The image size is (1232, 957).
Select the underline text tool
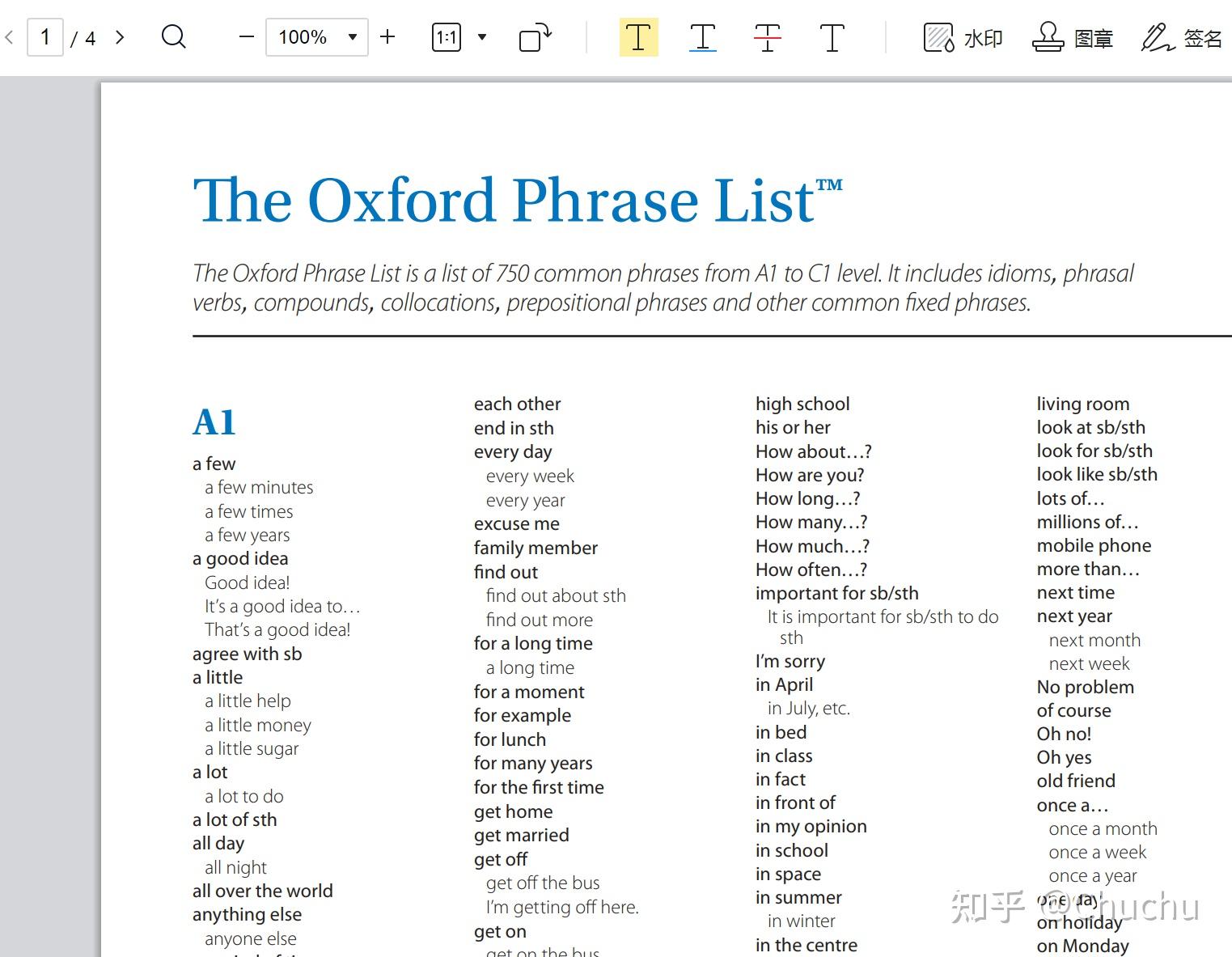click(703, 37)
